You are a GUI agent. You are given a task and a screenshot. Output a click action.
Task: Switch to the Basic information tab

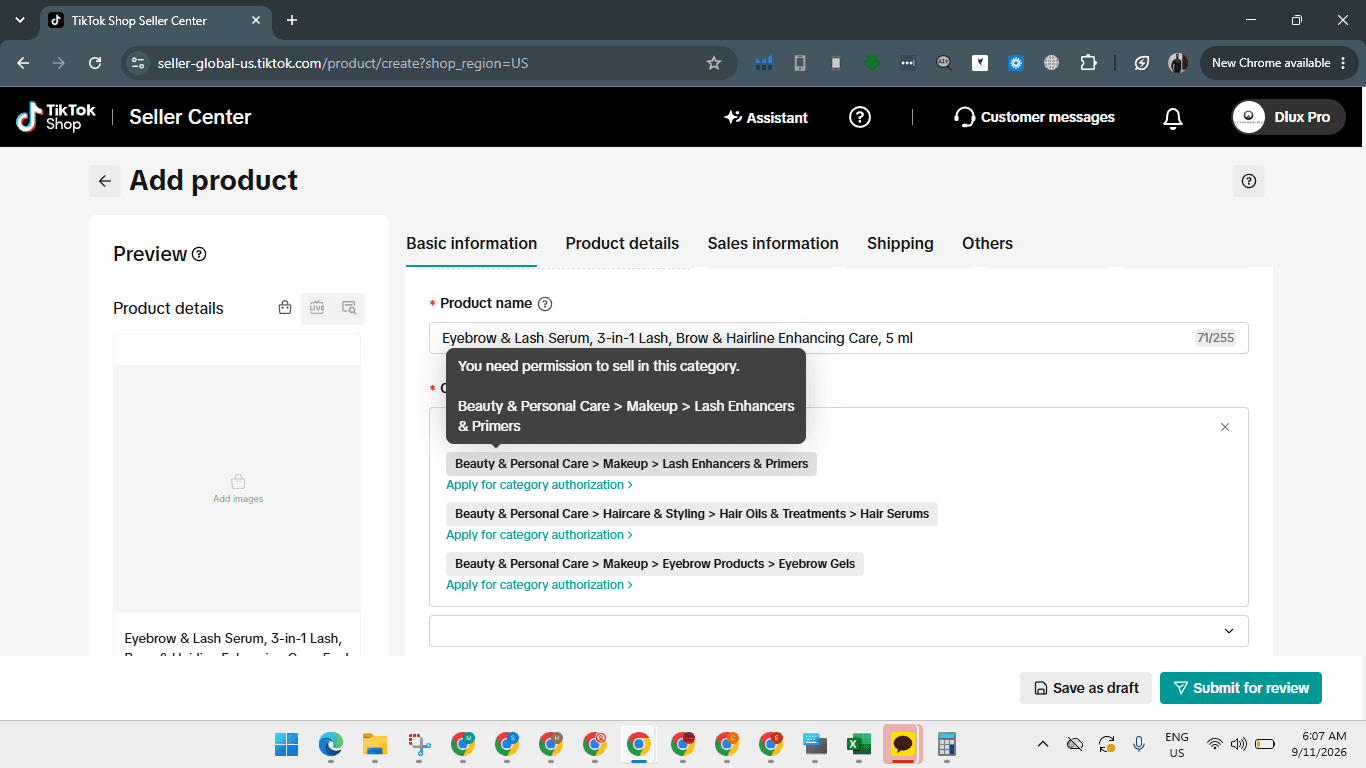tap(472, 243)
